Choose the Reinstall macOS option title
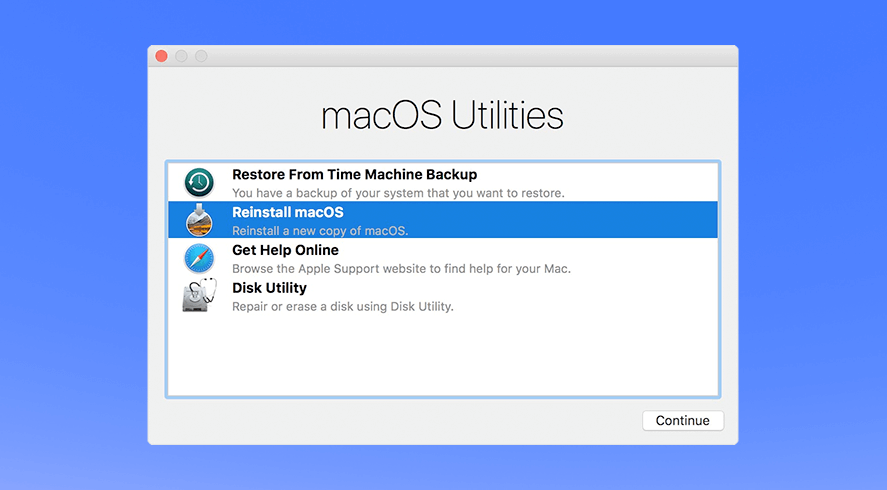Image resolution: width=887 pixels, height=490 pixels. point(287,212)
